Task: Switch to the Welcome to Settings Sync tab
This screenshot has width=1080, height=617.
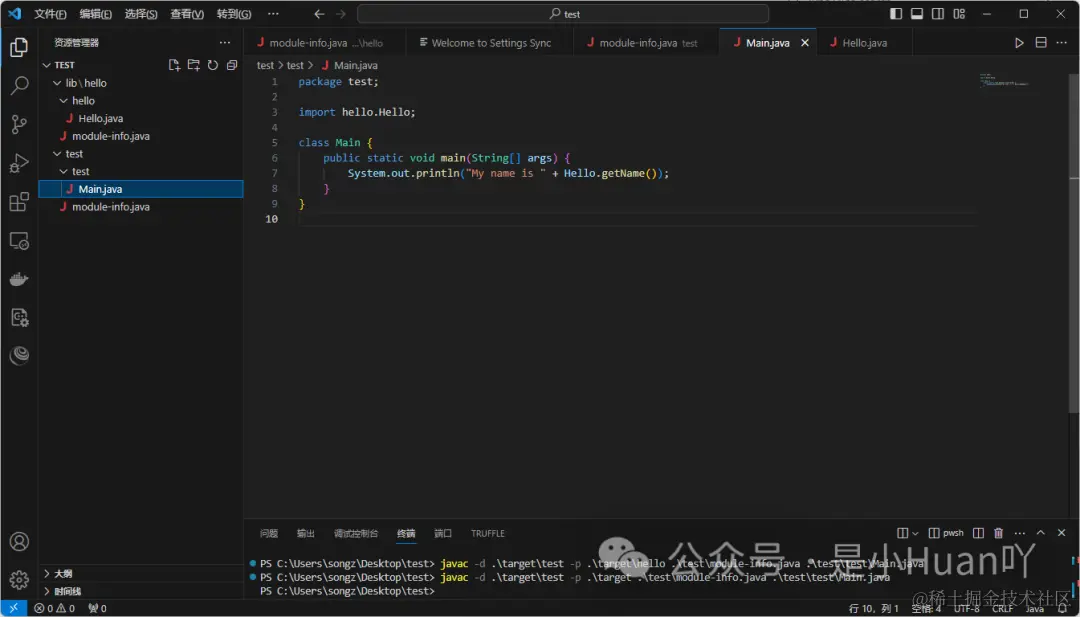Action: (x=489, y=43)
